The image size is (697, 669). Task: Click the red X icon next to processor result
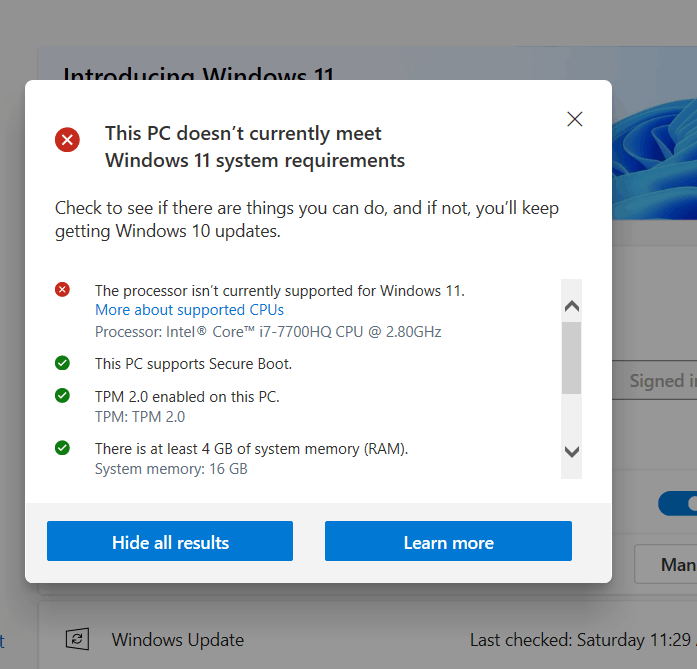click(62, 290)
